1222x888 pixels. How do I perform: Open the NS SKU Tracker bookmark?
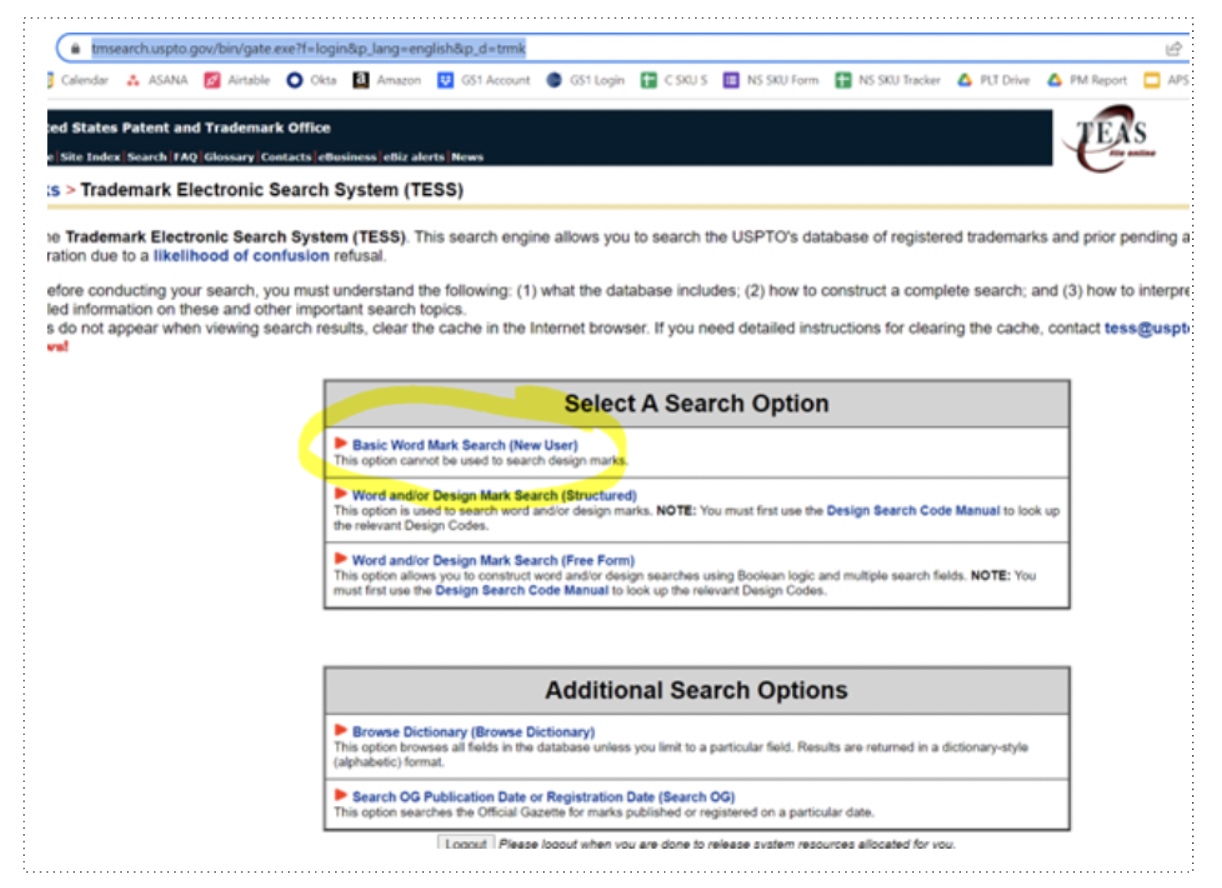[x=889, y=81]
